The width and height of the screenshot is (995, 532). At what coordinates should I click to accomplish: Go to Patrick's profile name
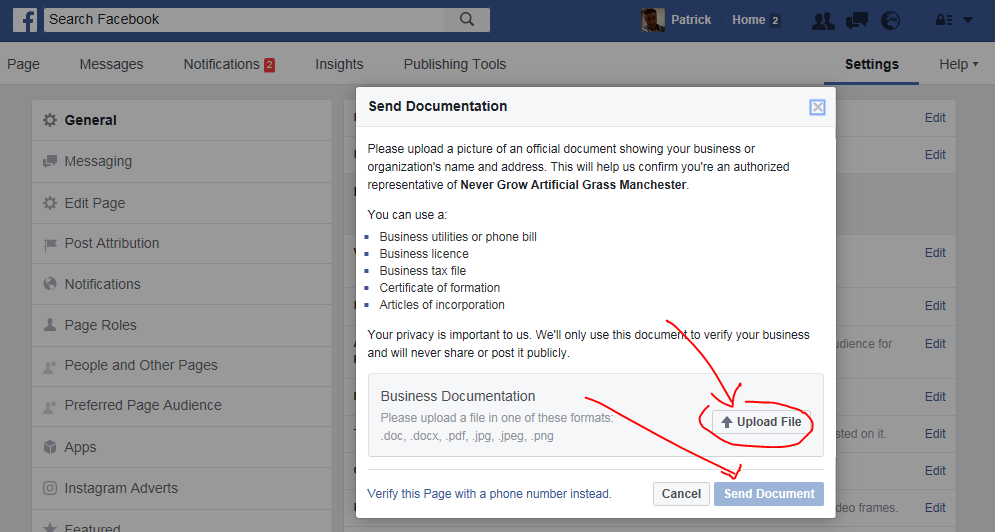tap(691, 20)
